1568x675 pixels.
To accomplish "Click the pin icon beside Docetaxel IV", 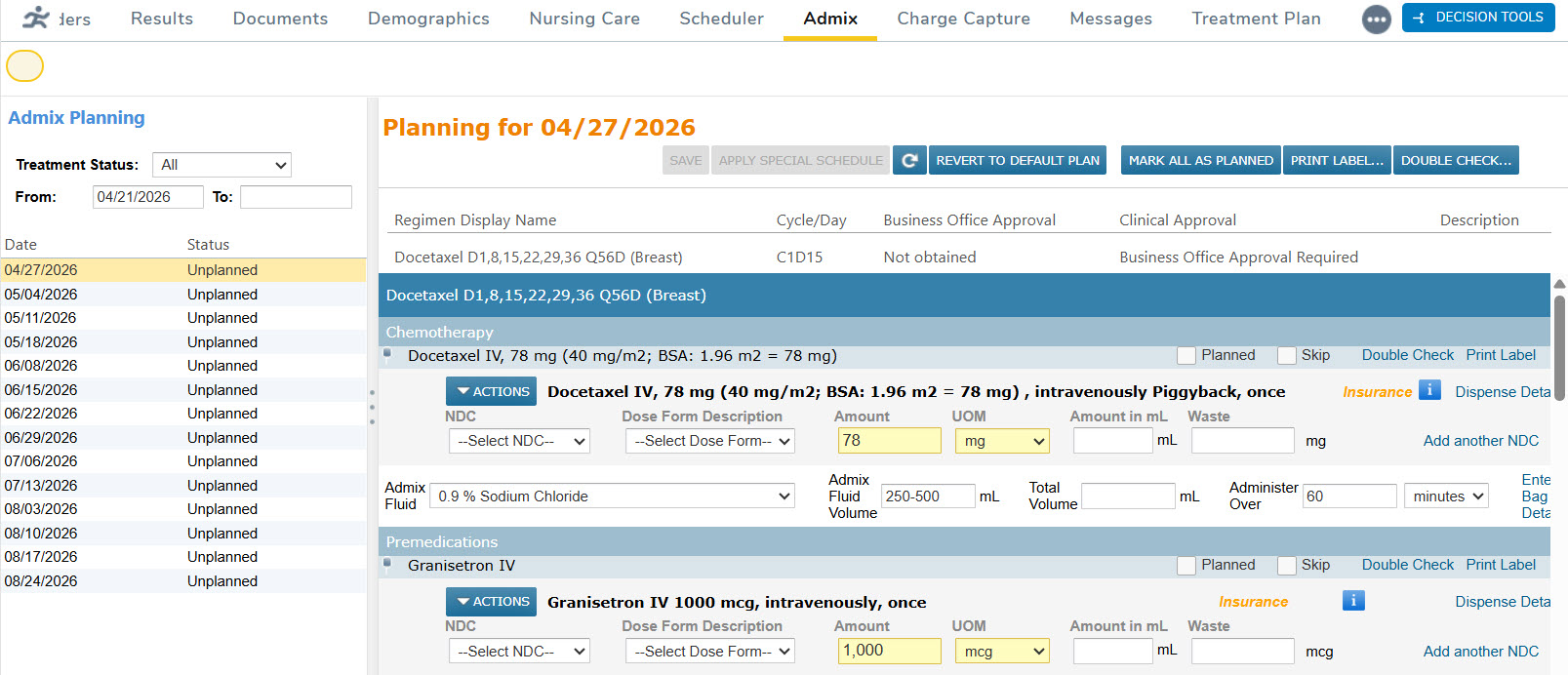I will 387,354.
